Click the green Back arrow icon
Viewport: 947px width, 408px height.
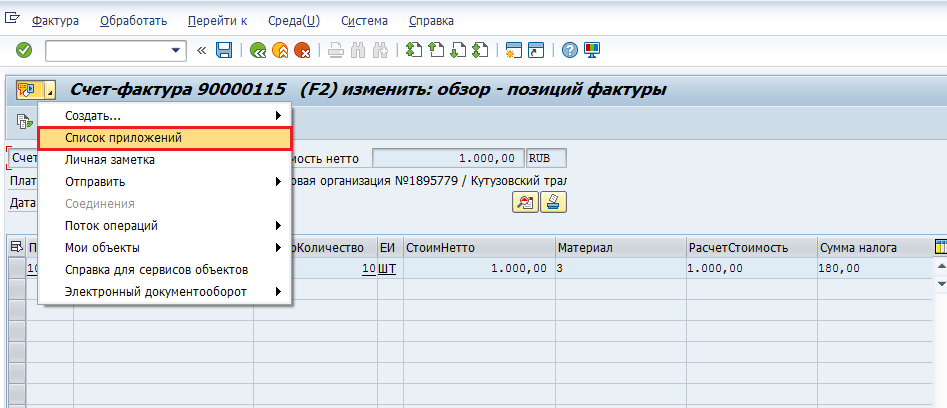258,50
